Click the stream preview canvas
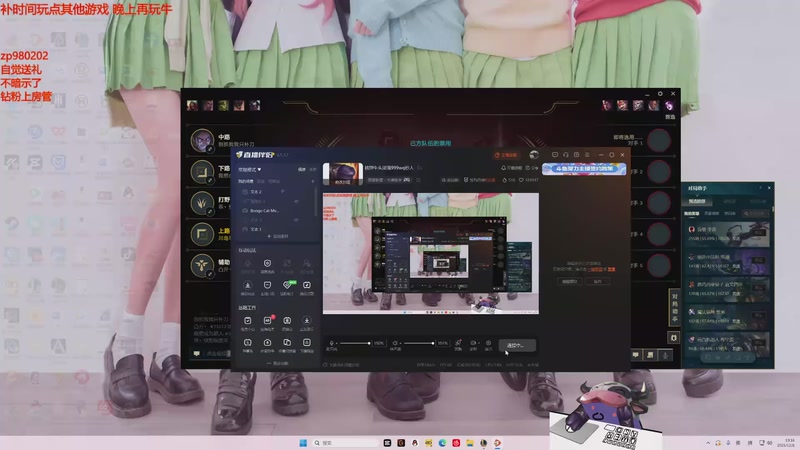This screenshot has height=450, width=800. [x=431, y=253]
